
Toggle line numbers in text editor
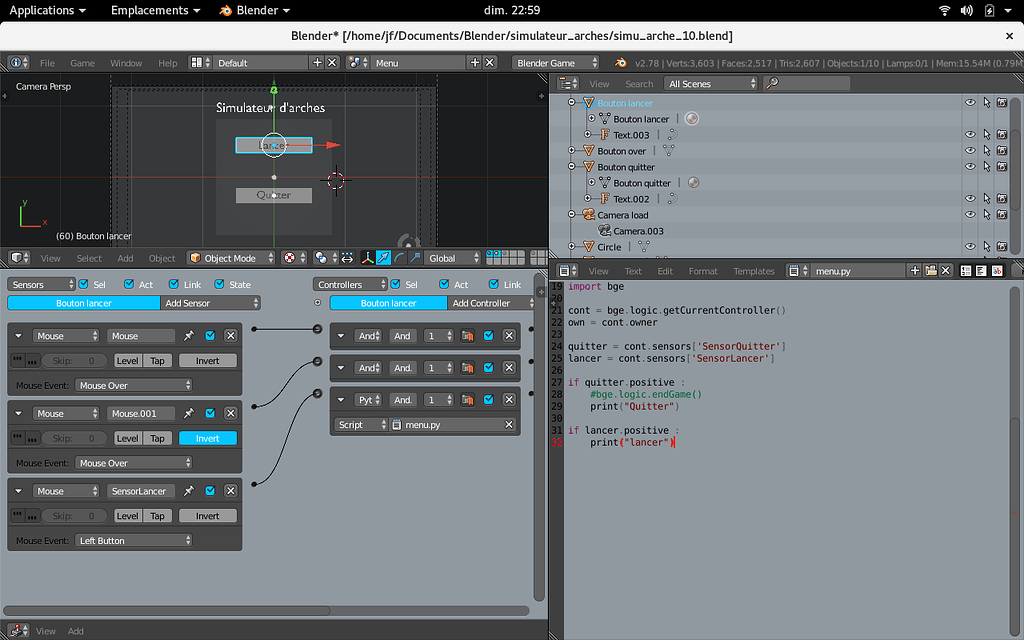(966, 271)
